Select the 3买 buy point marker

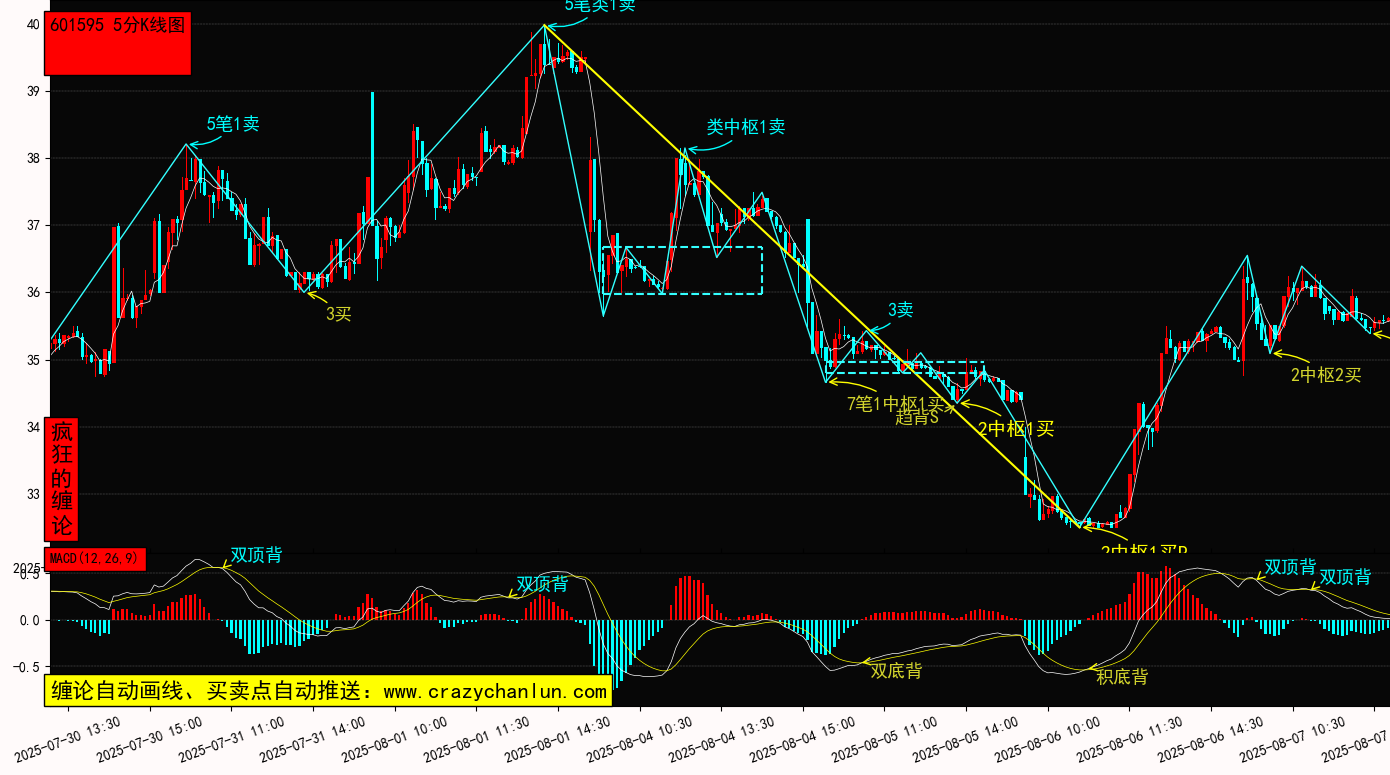coord(339,314)
